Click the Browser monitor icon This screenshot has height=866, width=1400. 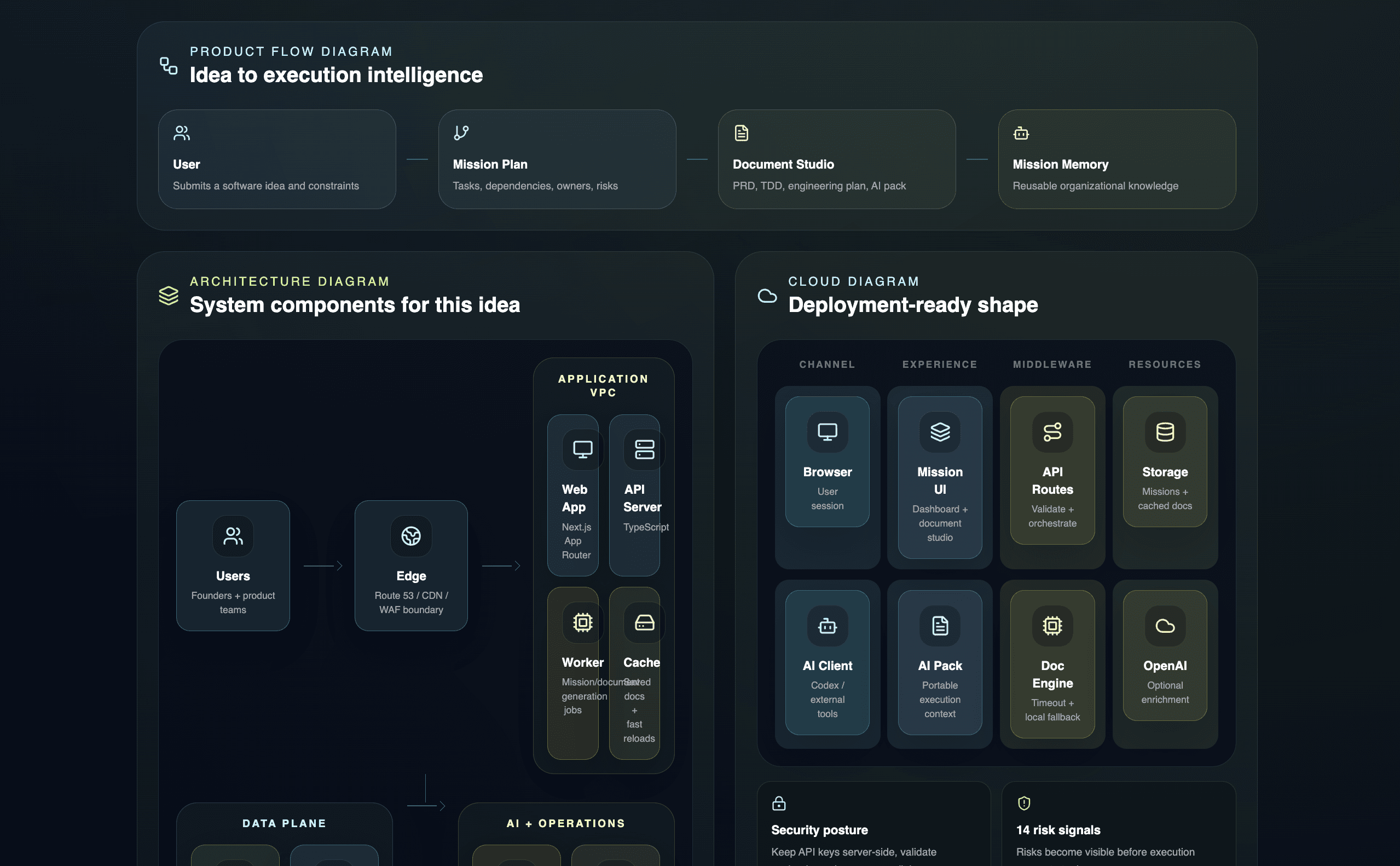pos(828,432)
